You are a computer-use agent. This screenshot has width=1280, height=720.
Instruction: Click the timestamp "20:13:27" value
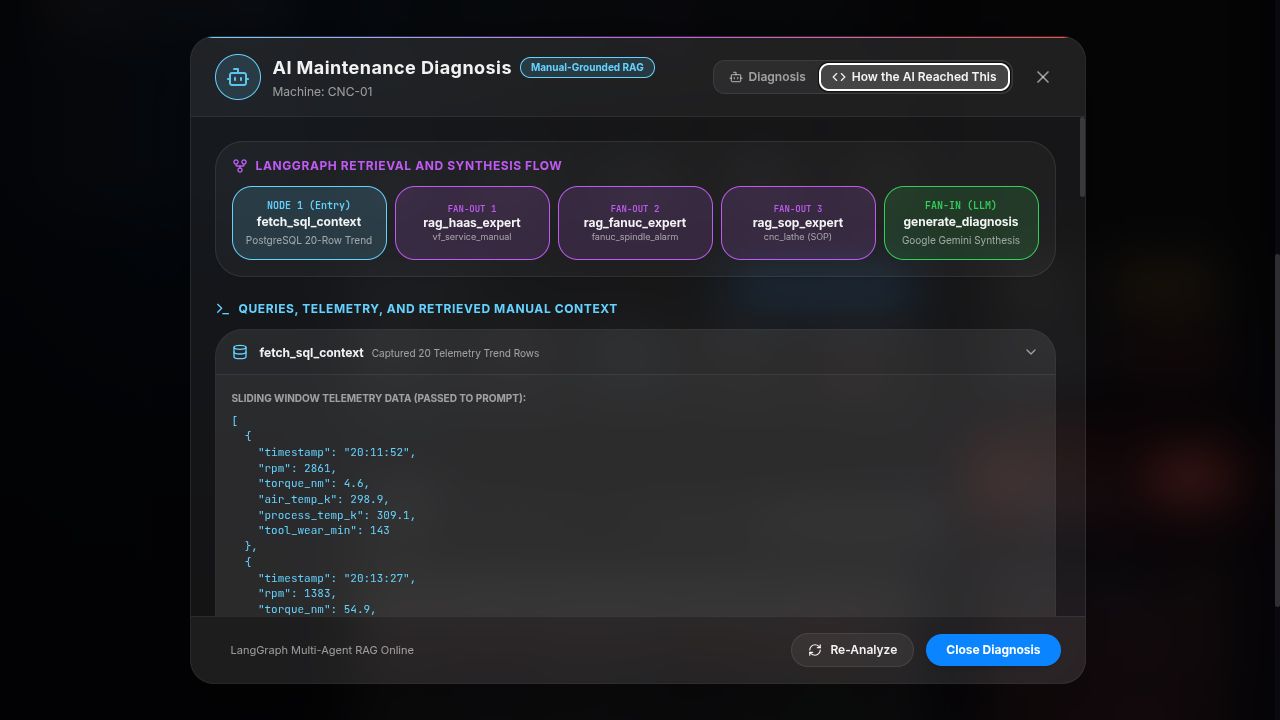pyautogui.click(x=376, y=578)
